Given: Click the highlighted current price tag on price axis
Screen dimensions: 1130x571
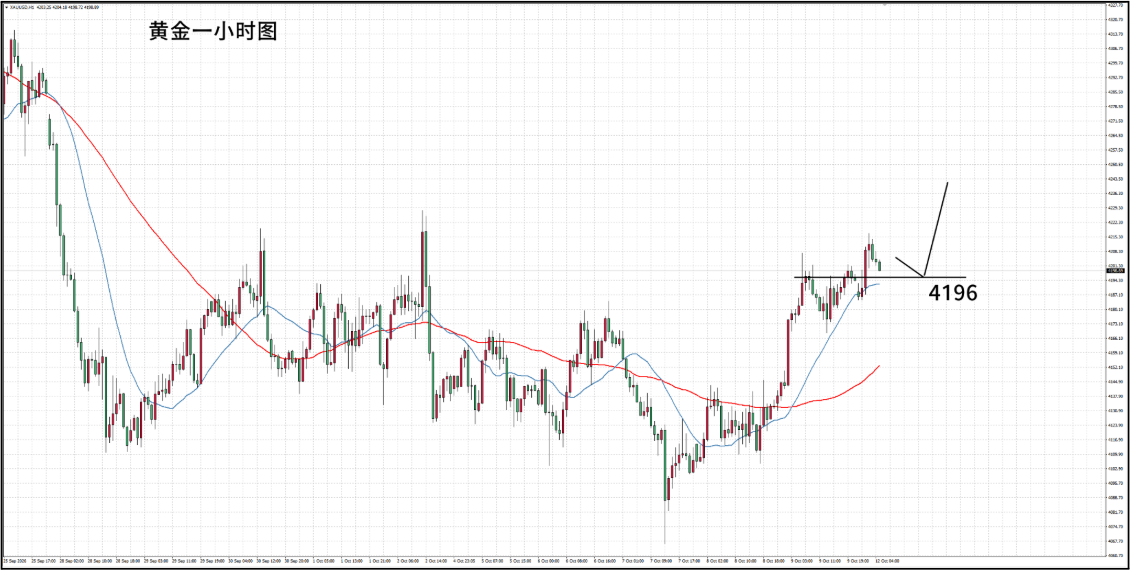Looking at the screenshot, I should coord(1115,272).
